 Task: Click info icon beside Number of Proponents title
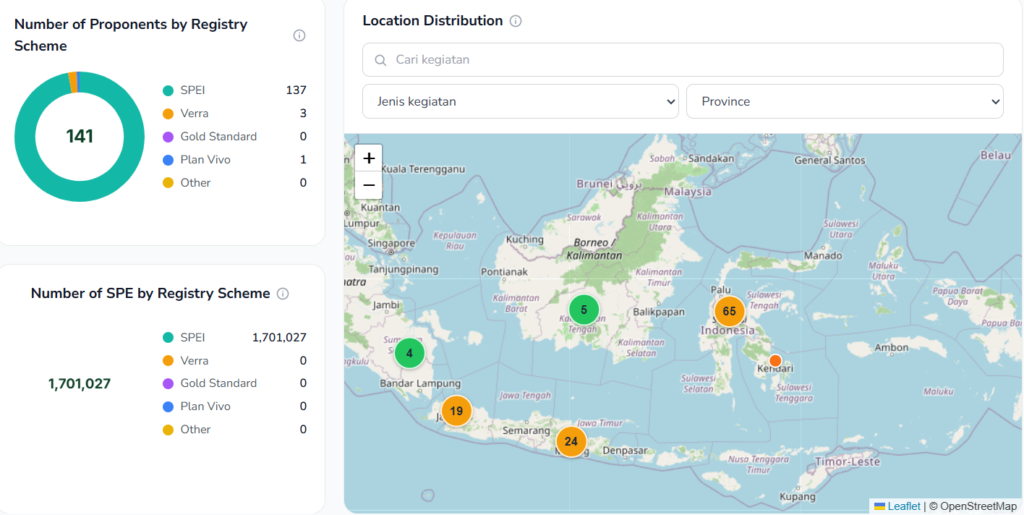tap(299, 35)
